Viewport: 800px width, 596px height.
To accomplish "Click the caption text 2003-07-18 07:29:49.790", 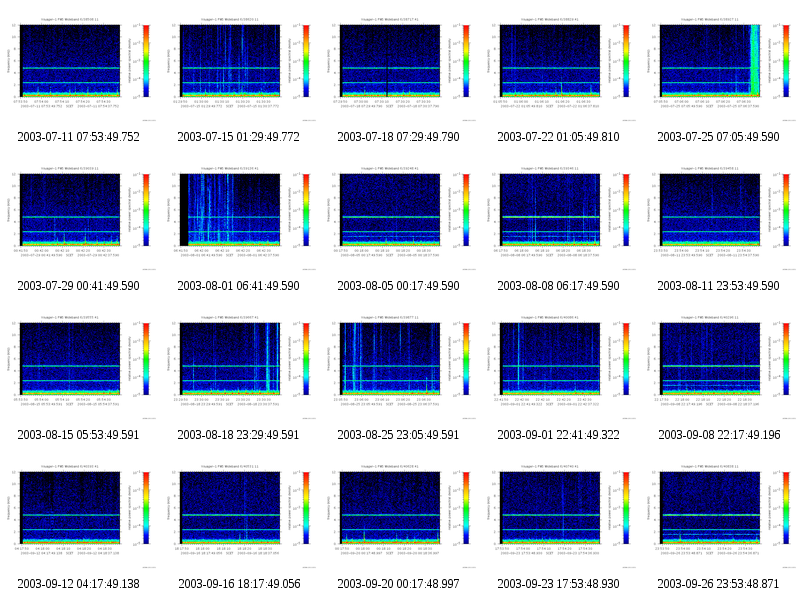I will (398, 137).
